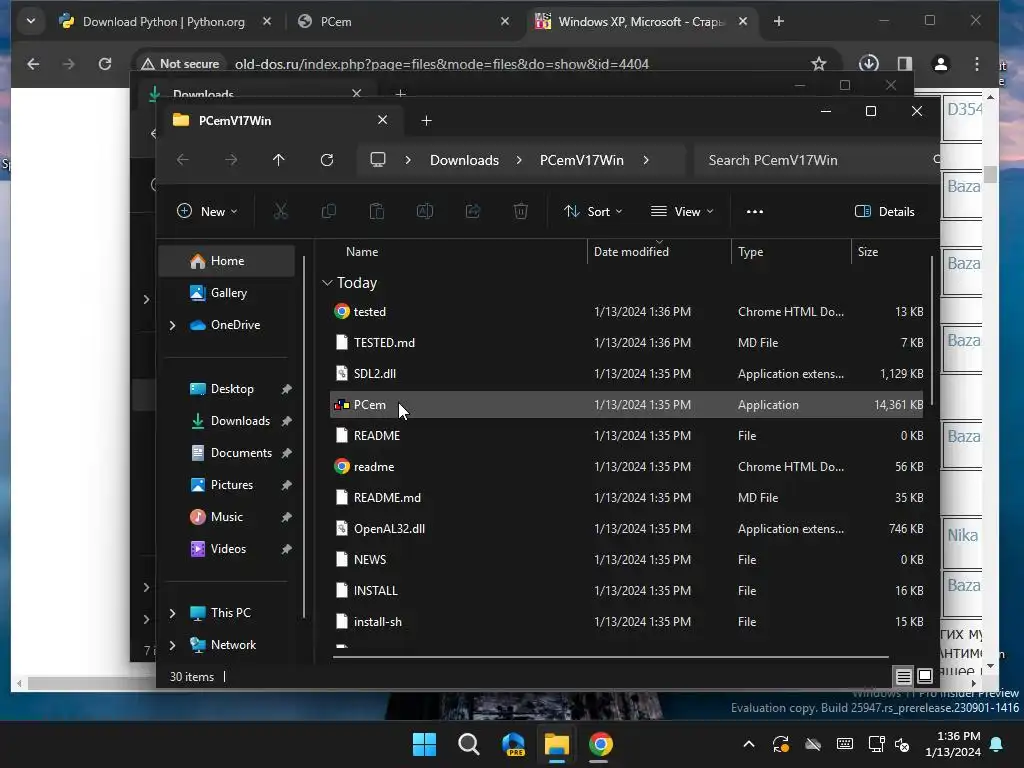Screen dimensions: 1024x768
Task: Open the Chrome tab search dropdown
Action: tap(31, 22)
